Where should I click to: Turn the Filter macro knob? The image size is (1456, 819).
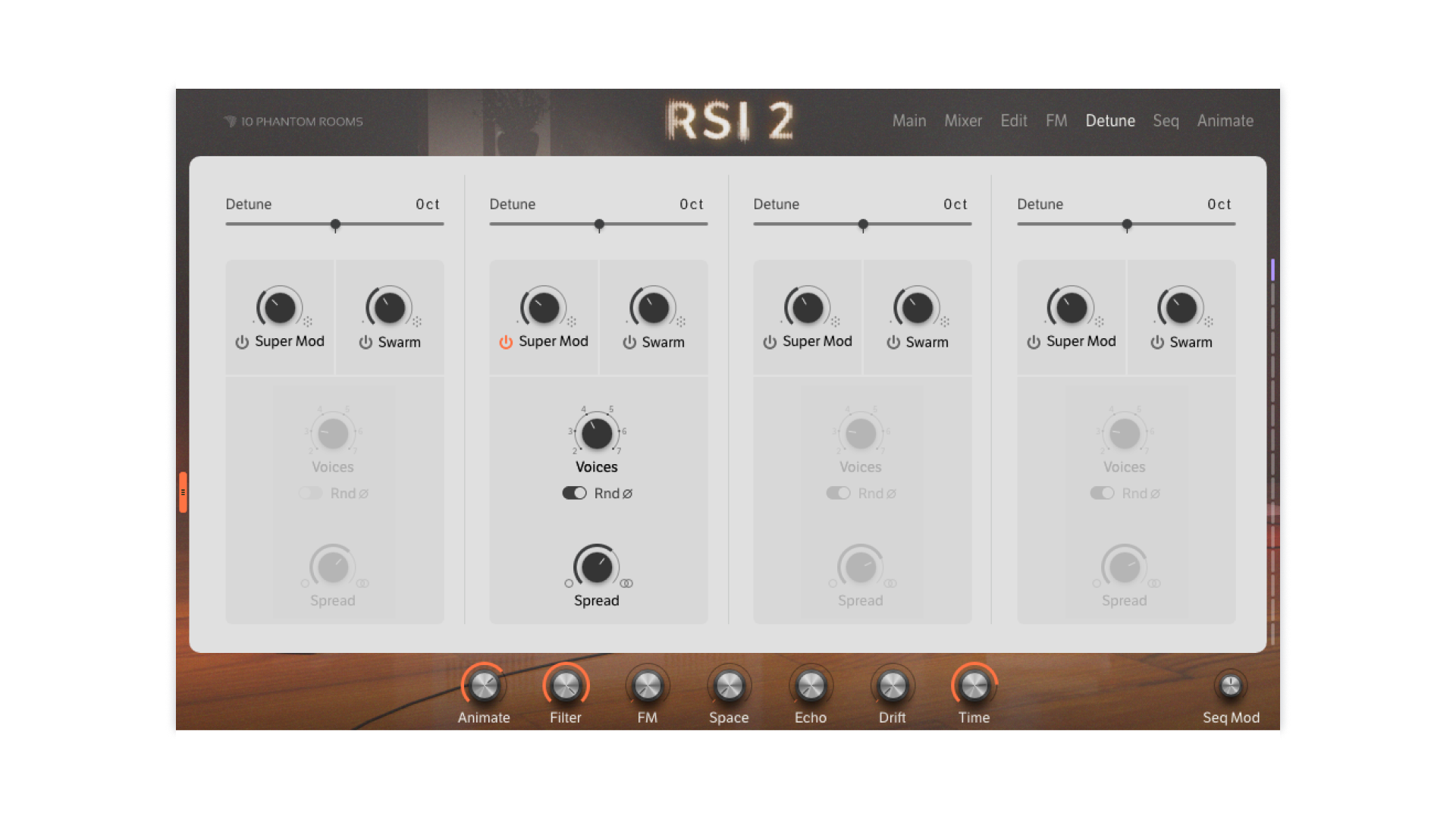[565, 685]
